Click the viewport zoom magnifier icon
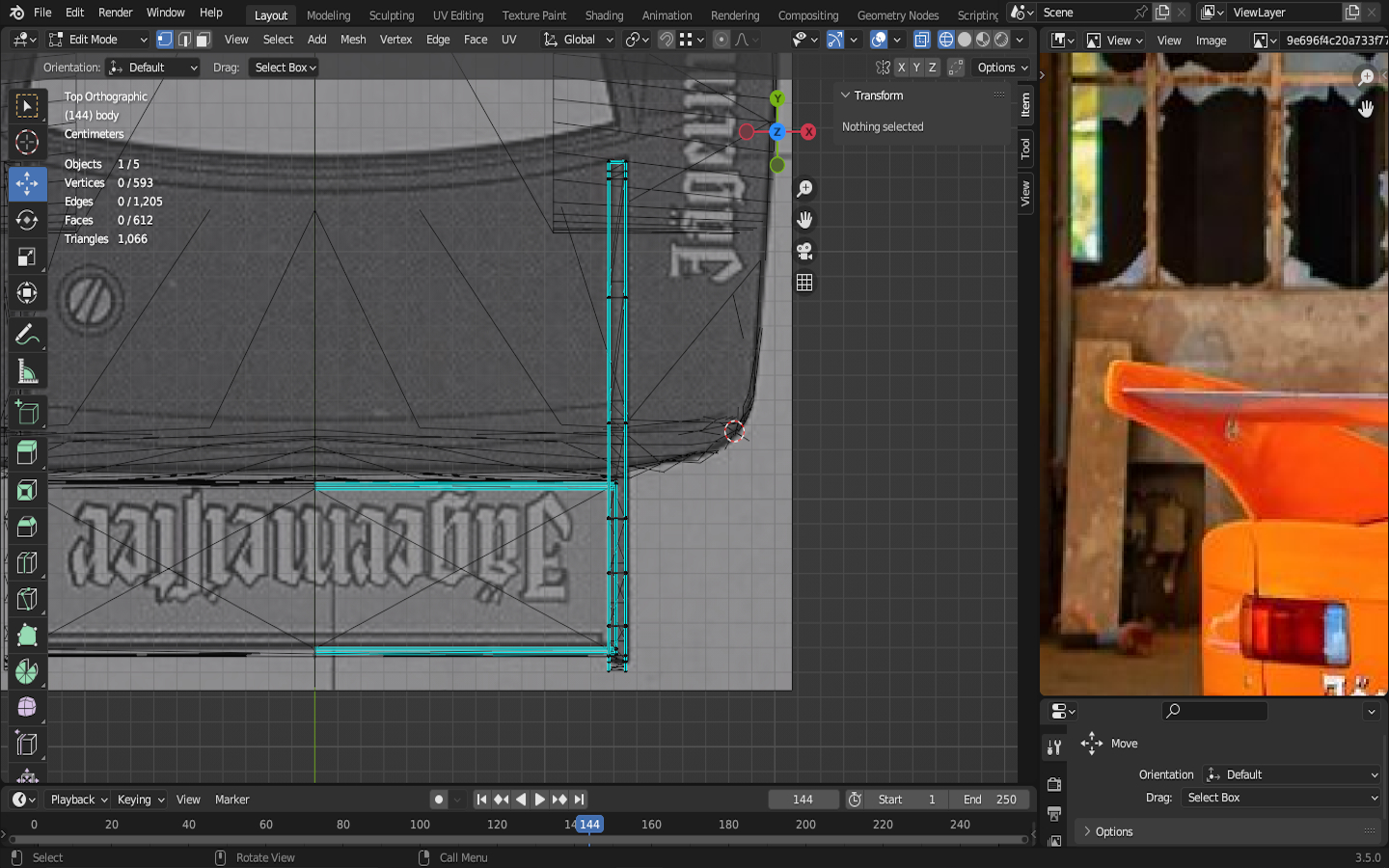The width and height of the screenshot is (1389, 868). (x=804, y=189)
